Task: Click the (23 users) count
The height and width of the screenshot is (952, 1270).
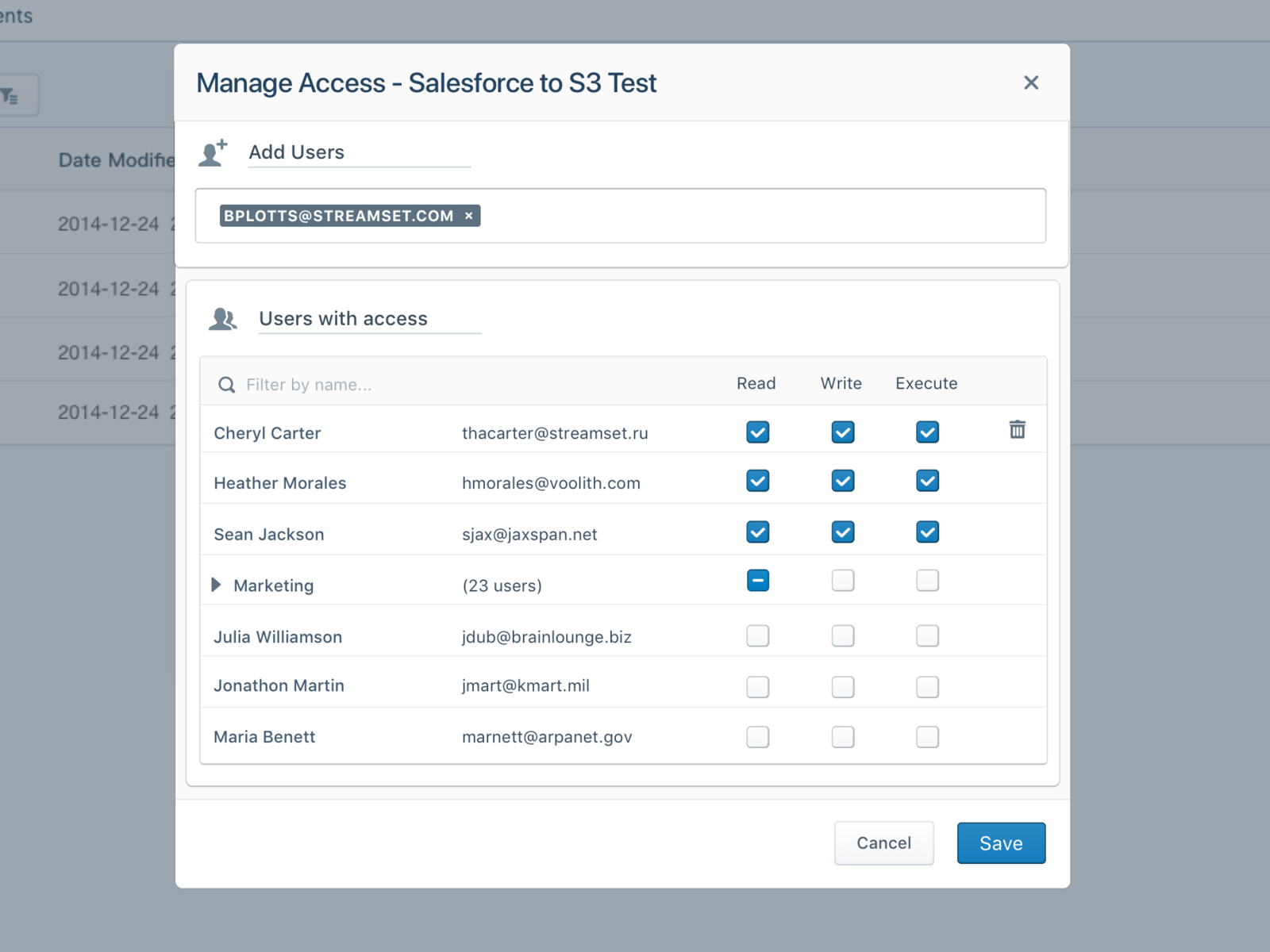Action: [x=502, y=585]
